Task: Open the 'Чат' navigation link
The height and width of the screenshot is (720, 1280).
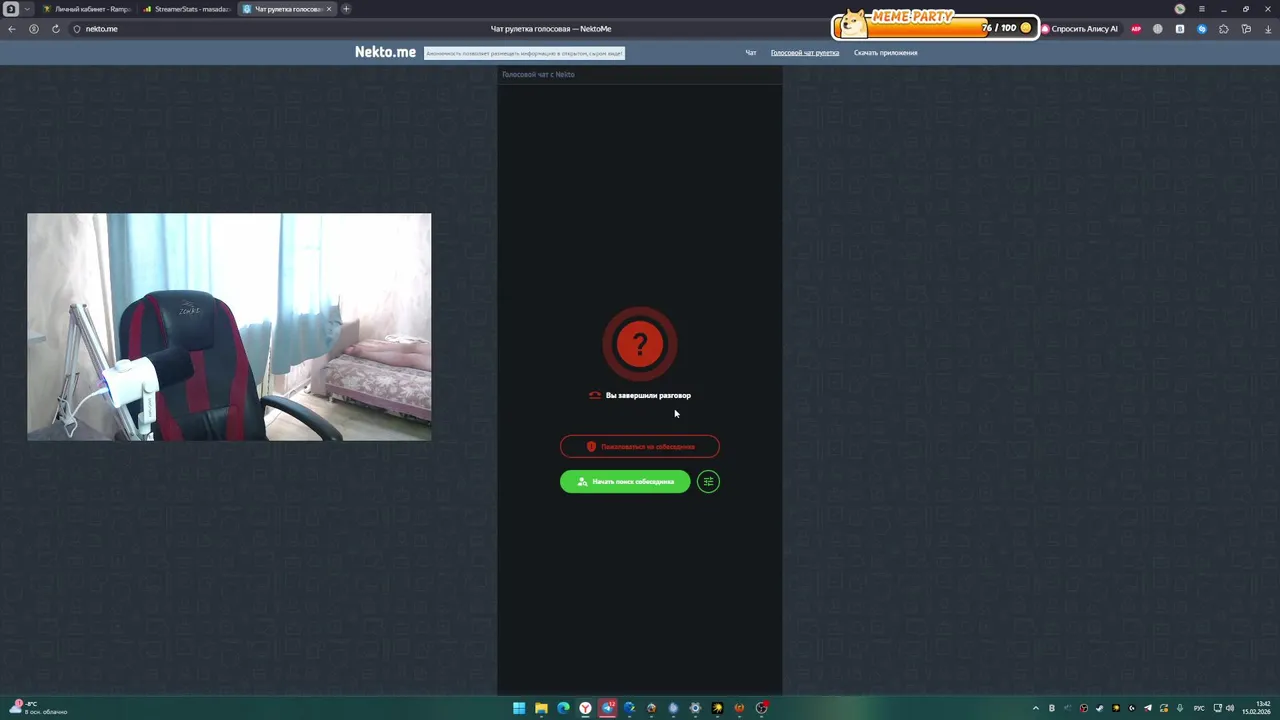Action: [x=751, y=53]
